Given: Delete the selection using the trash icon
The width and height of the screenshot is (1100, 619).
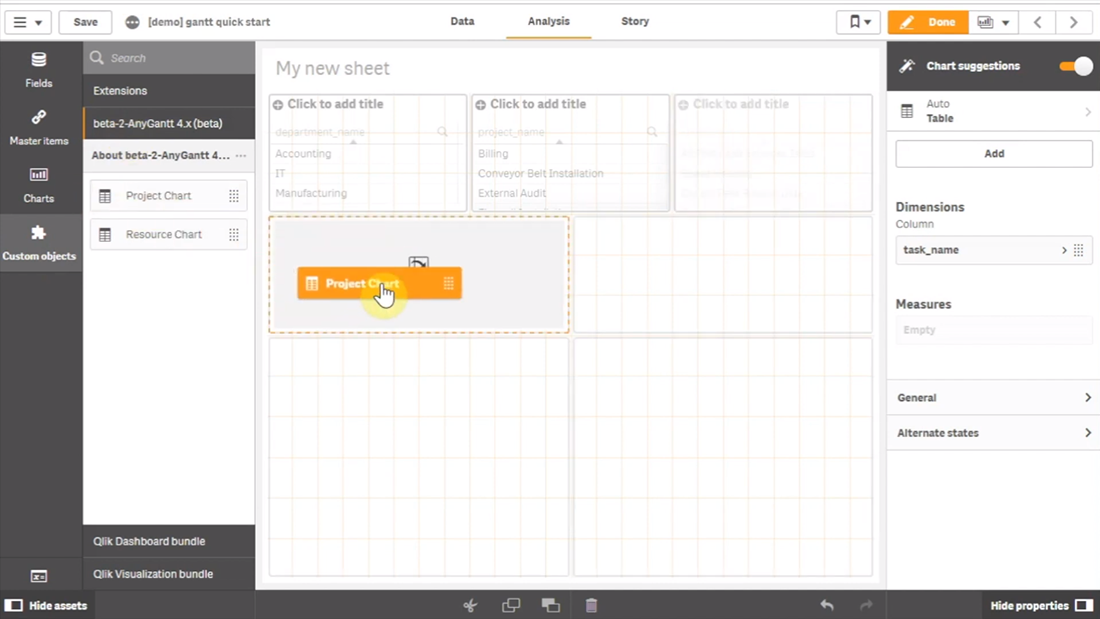Looking at the screenshot, I should click(x=591, y=605).
